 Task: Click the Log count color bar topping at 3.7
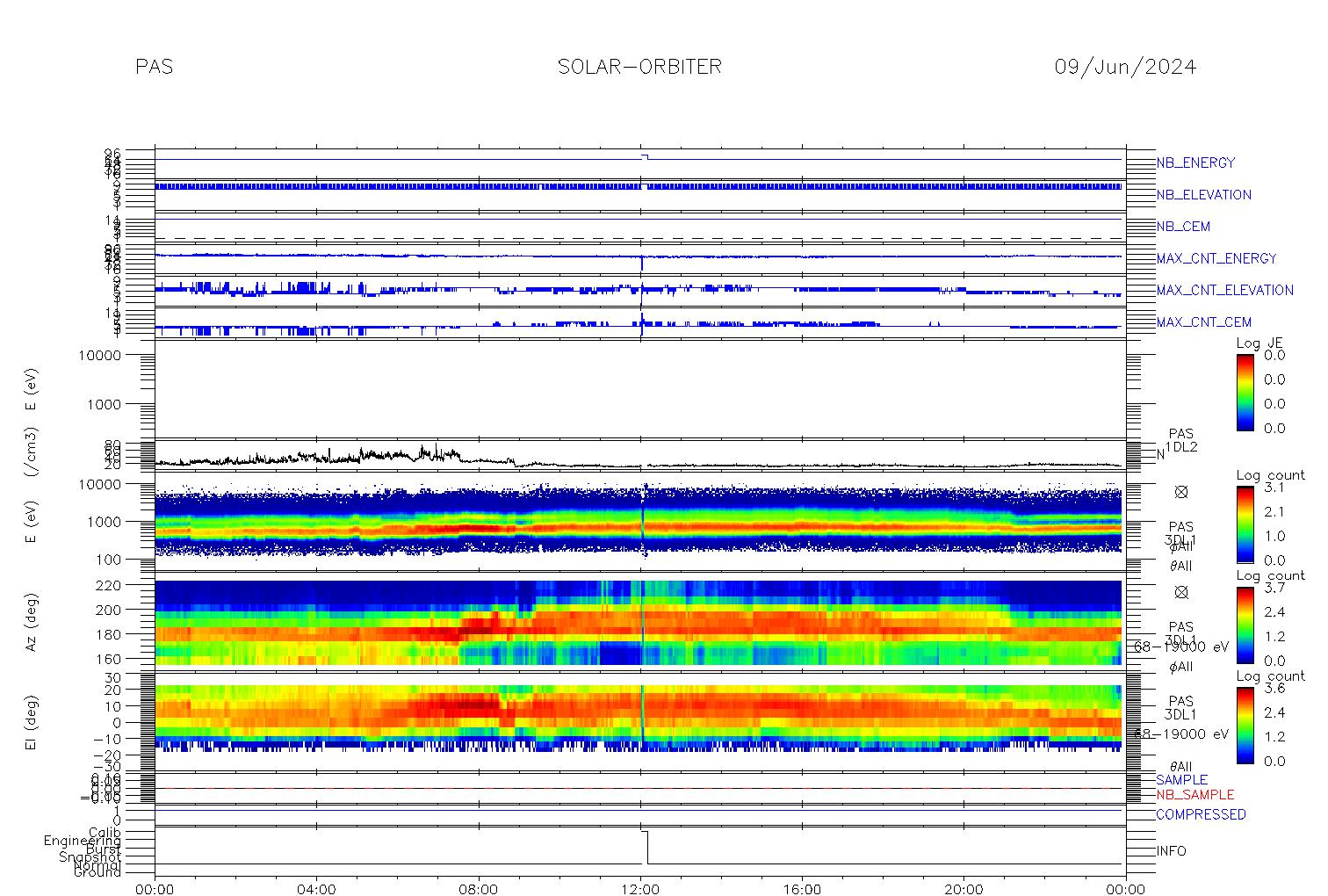tap(1245, 624)
